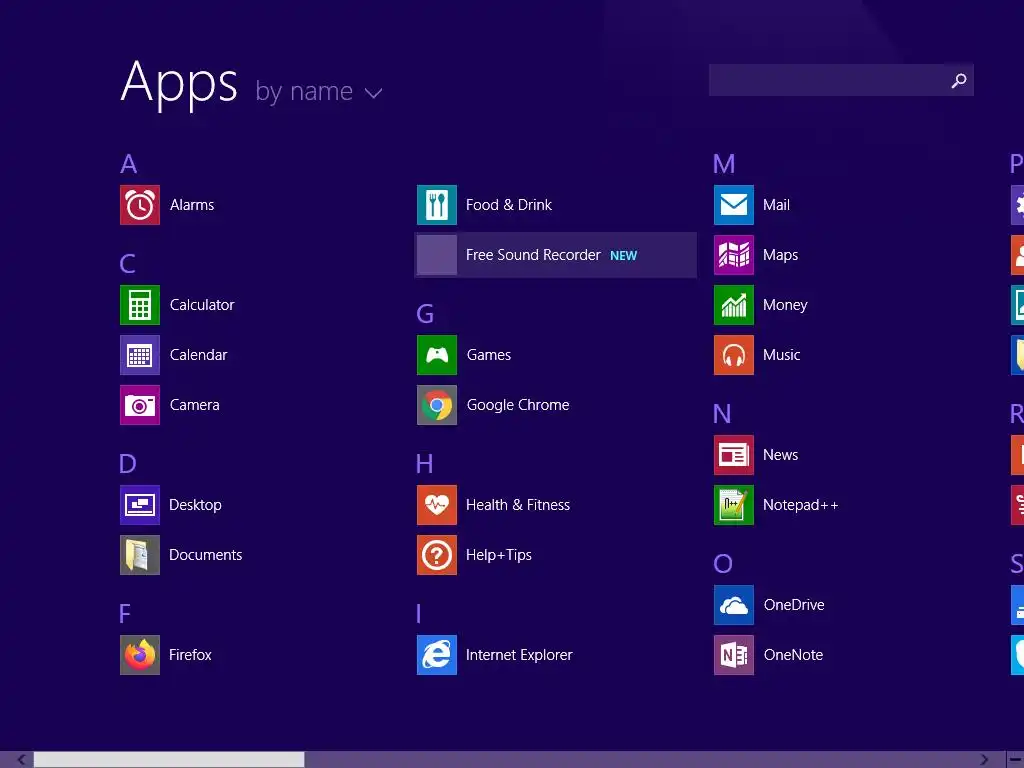
Task: Click the 'Mail' label
Action: click(776, 205)
